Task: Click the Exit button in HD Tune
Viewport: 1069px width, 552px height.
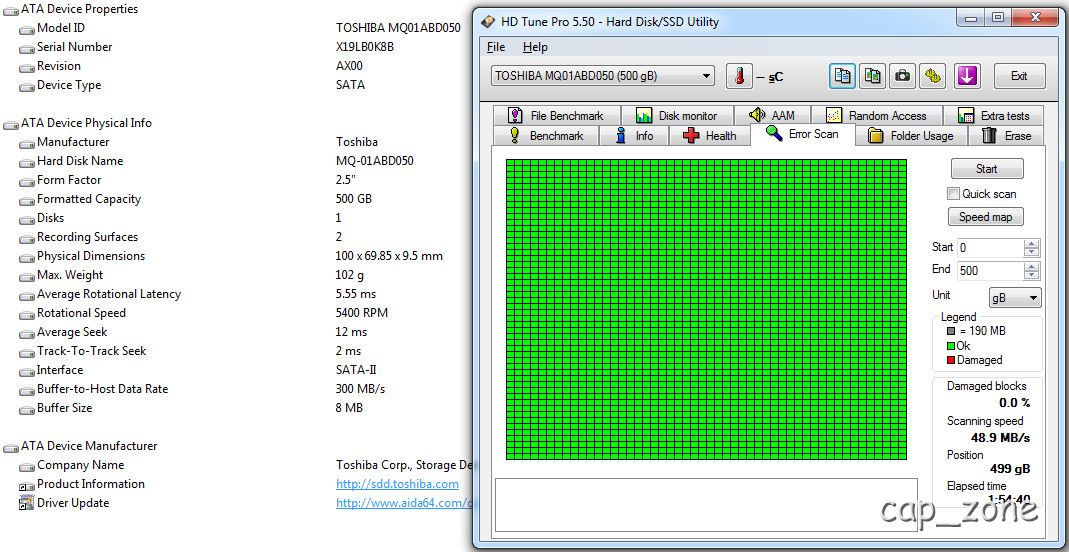Action: 1019,76
